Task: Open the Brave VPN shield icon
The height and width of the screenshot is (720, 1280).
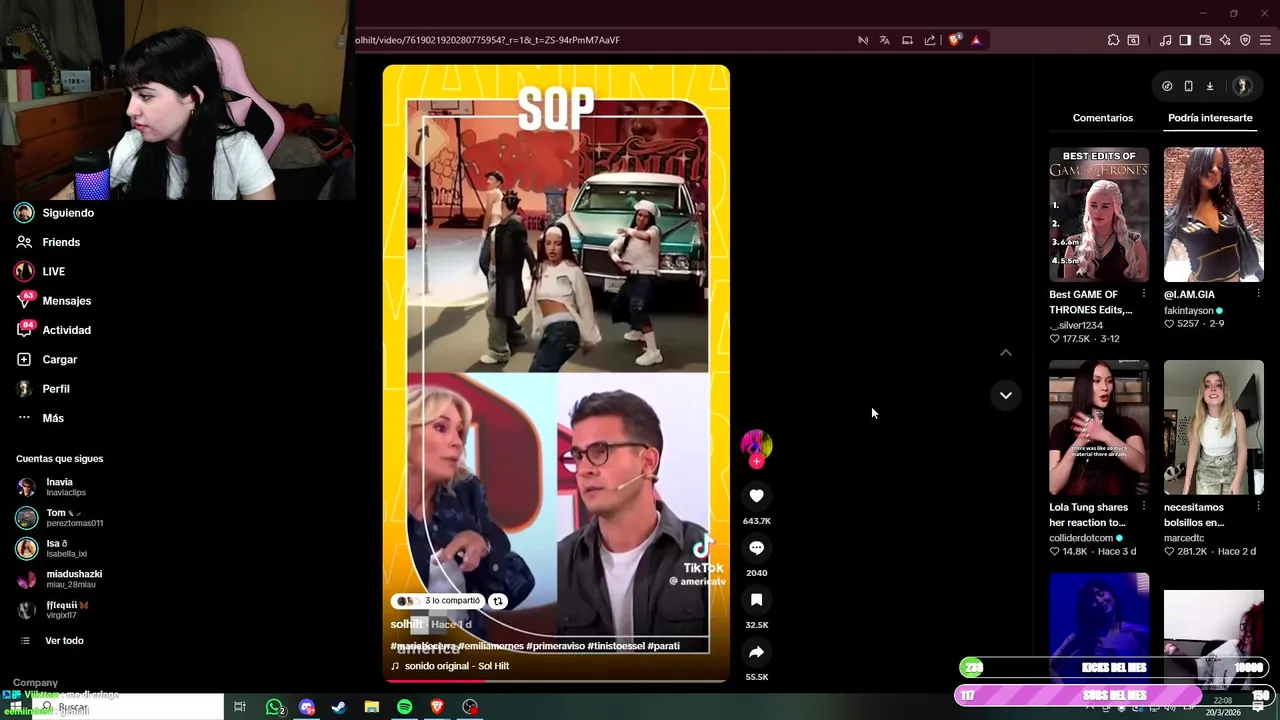Action: pos(1245,40)
